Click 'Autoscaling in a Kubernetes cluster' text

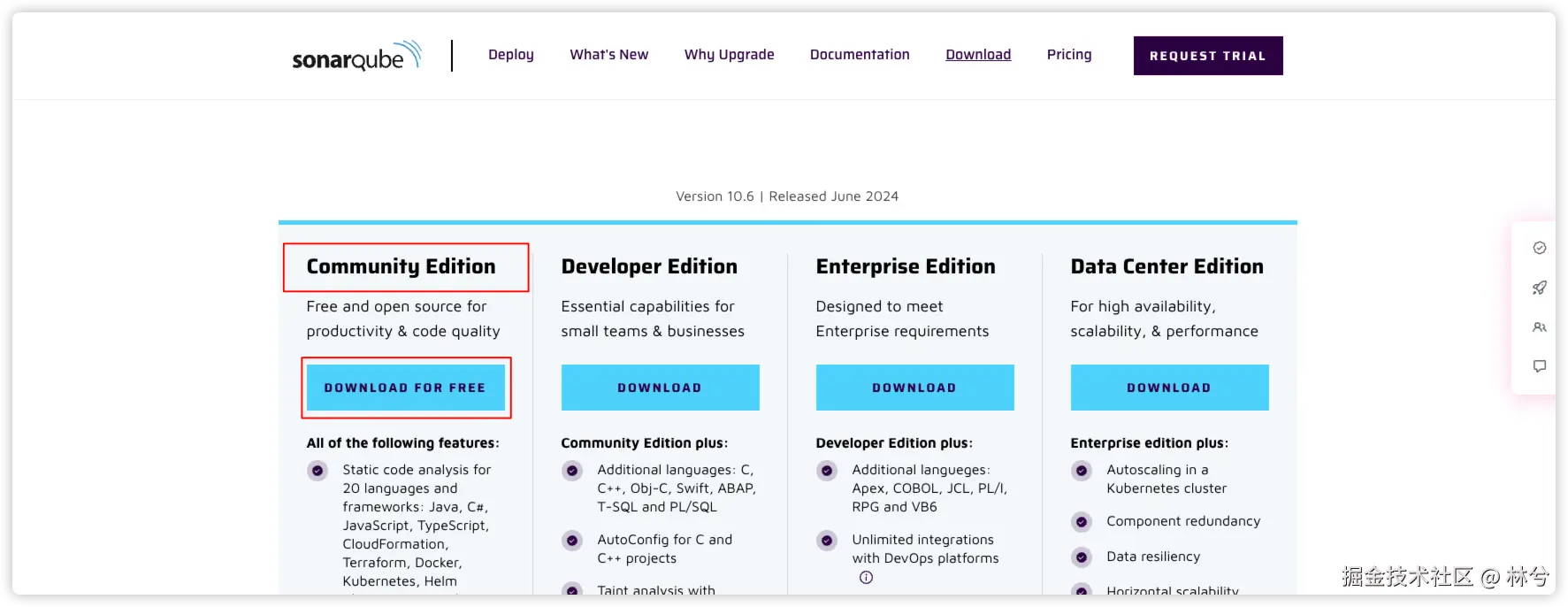(1166, 480)
